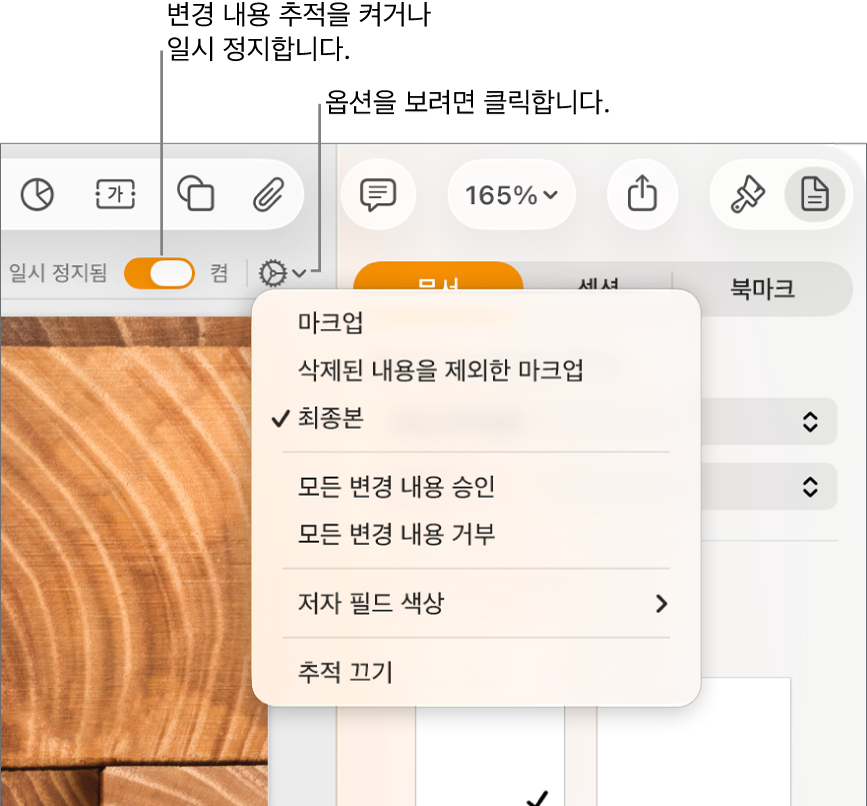Viewport: 867px width, 806px height.
Task: Select the checked 최종본 option
Action: [476, 418]
